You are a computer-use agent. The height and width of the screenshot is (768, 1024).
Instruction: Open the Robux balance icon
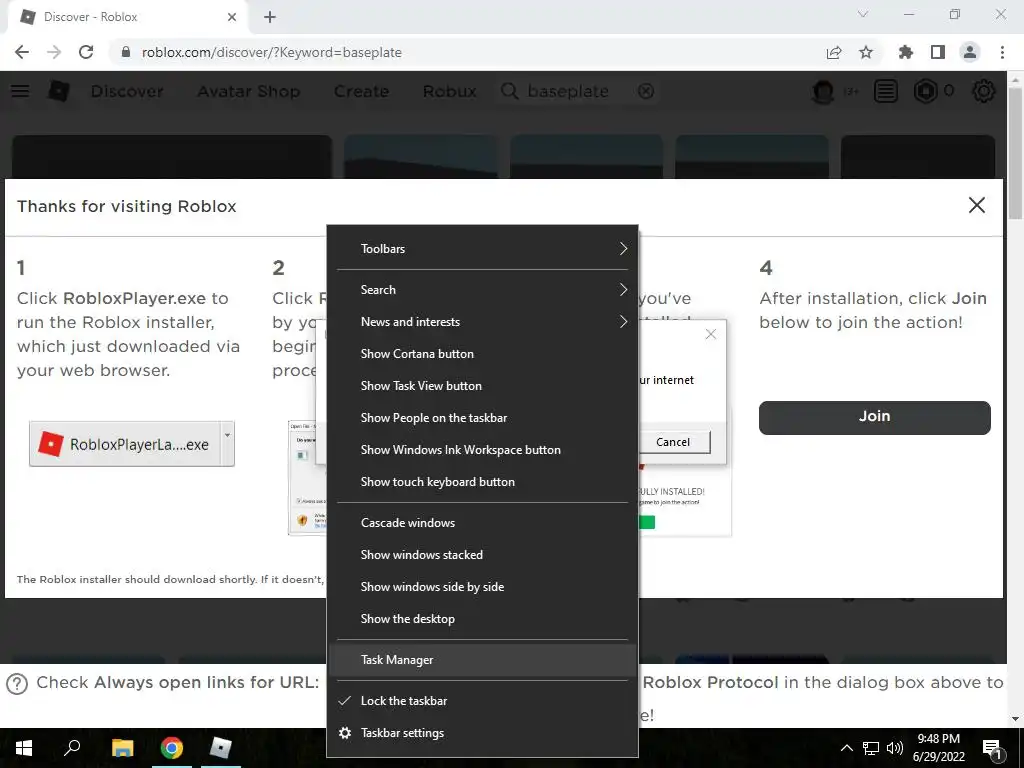(925, 91)
